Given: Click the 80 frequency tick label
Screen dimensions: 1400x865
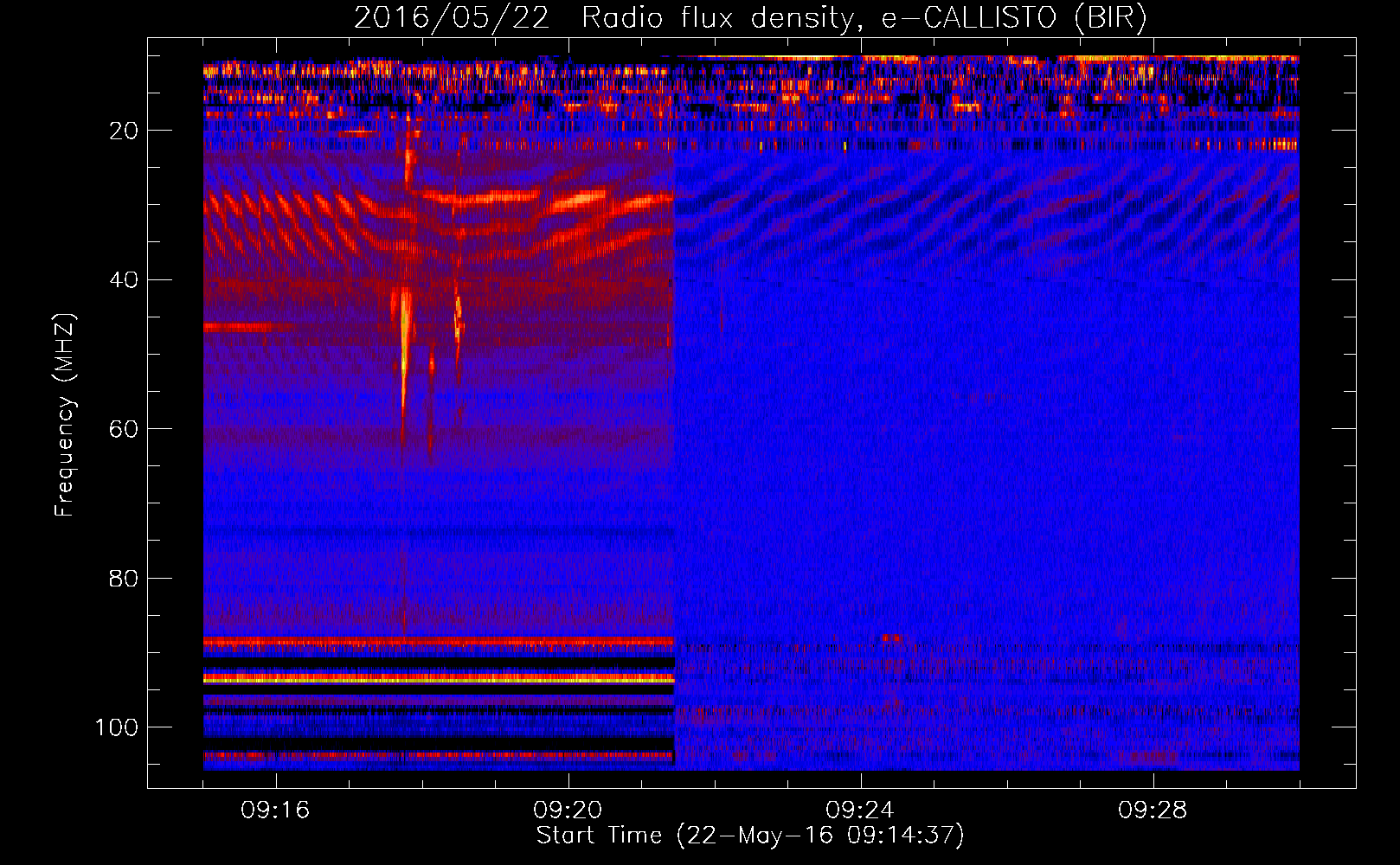Looking at the screenshot, I should tap(124, 579).
